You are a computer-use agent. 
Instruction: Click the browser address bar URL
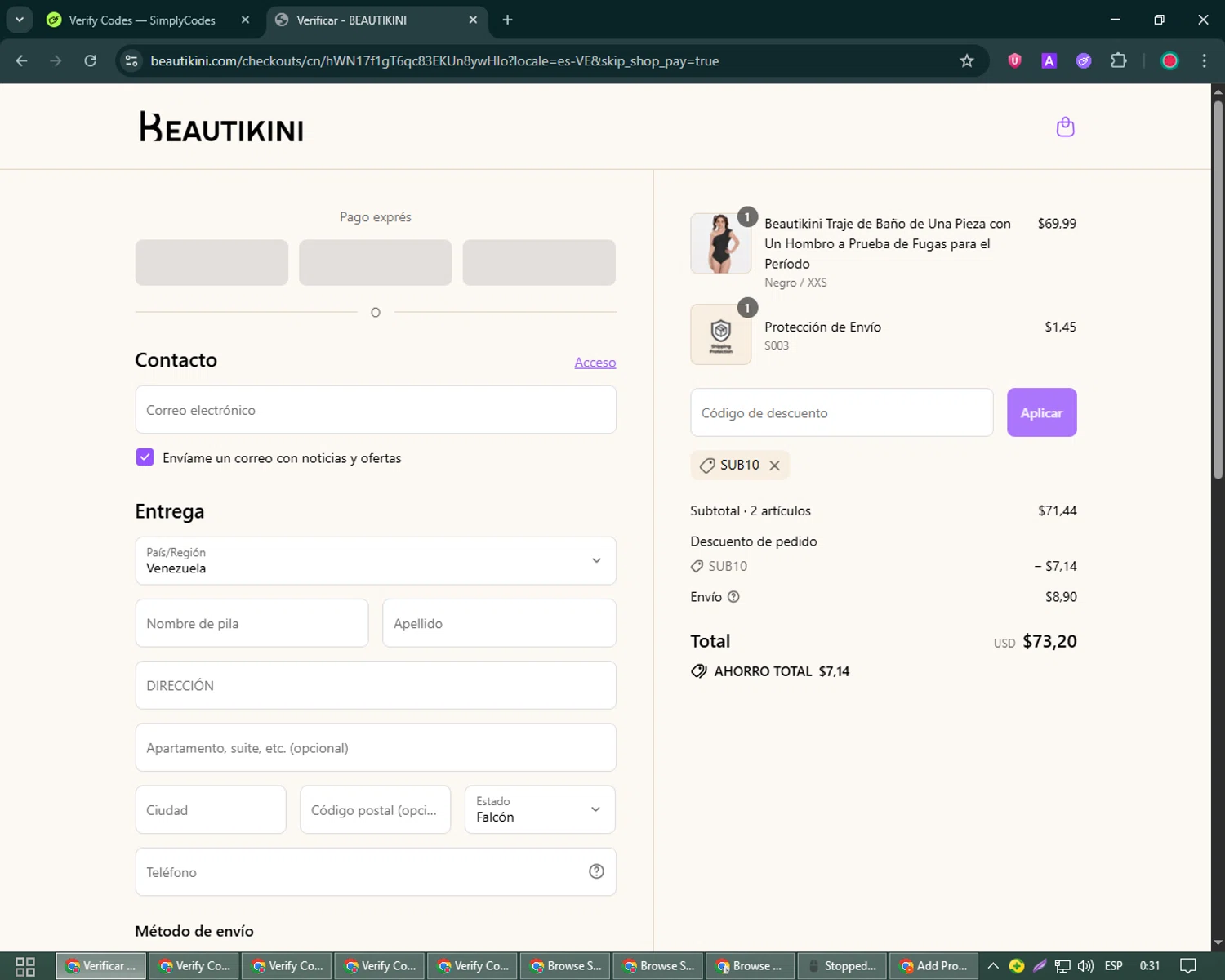[434, 61]
